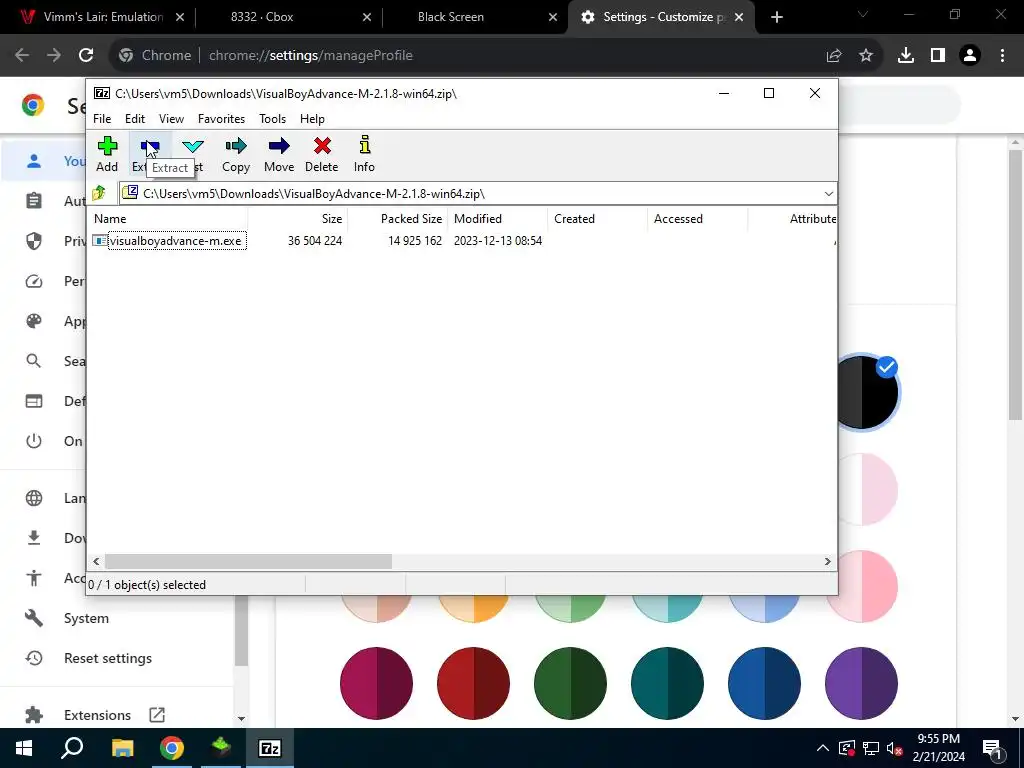Image resolution: width=1024 pixels, height=768 pixels.
Task: Open Chrome tab search chevron
Action: [x=863, y=14]
